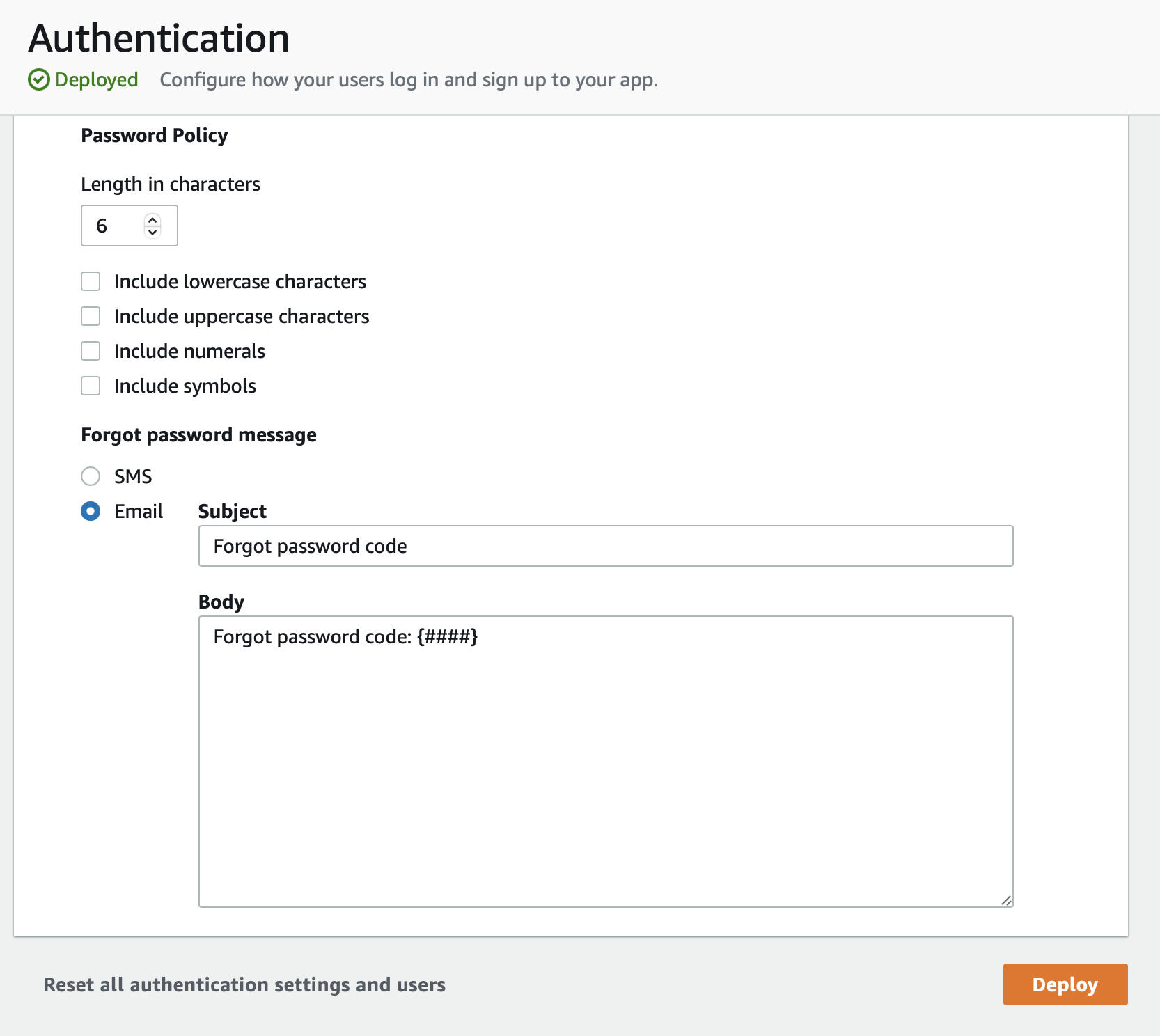The height and width of the screenshot is (1036, 1160).
Task: Click the Subject field label
Action: pyautogui.click(x=233, y=511)
